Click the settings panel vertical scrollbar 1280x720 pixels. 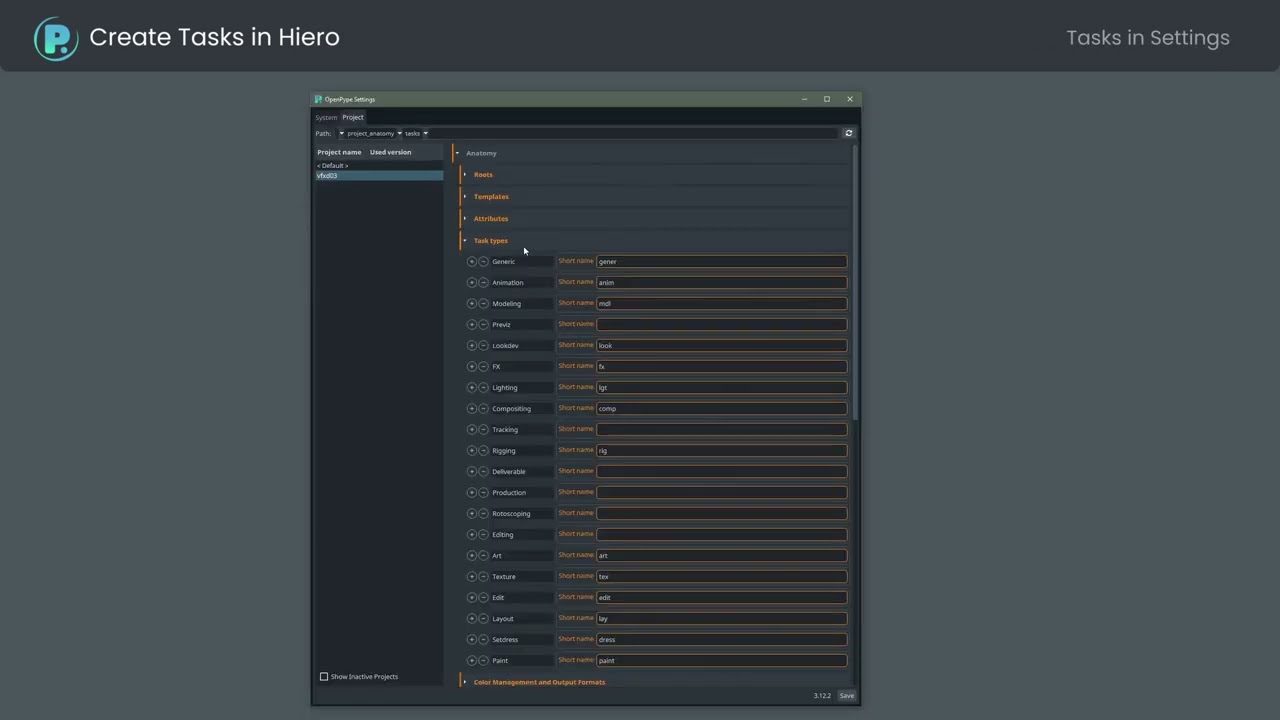(x=855, y=283)
